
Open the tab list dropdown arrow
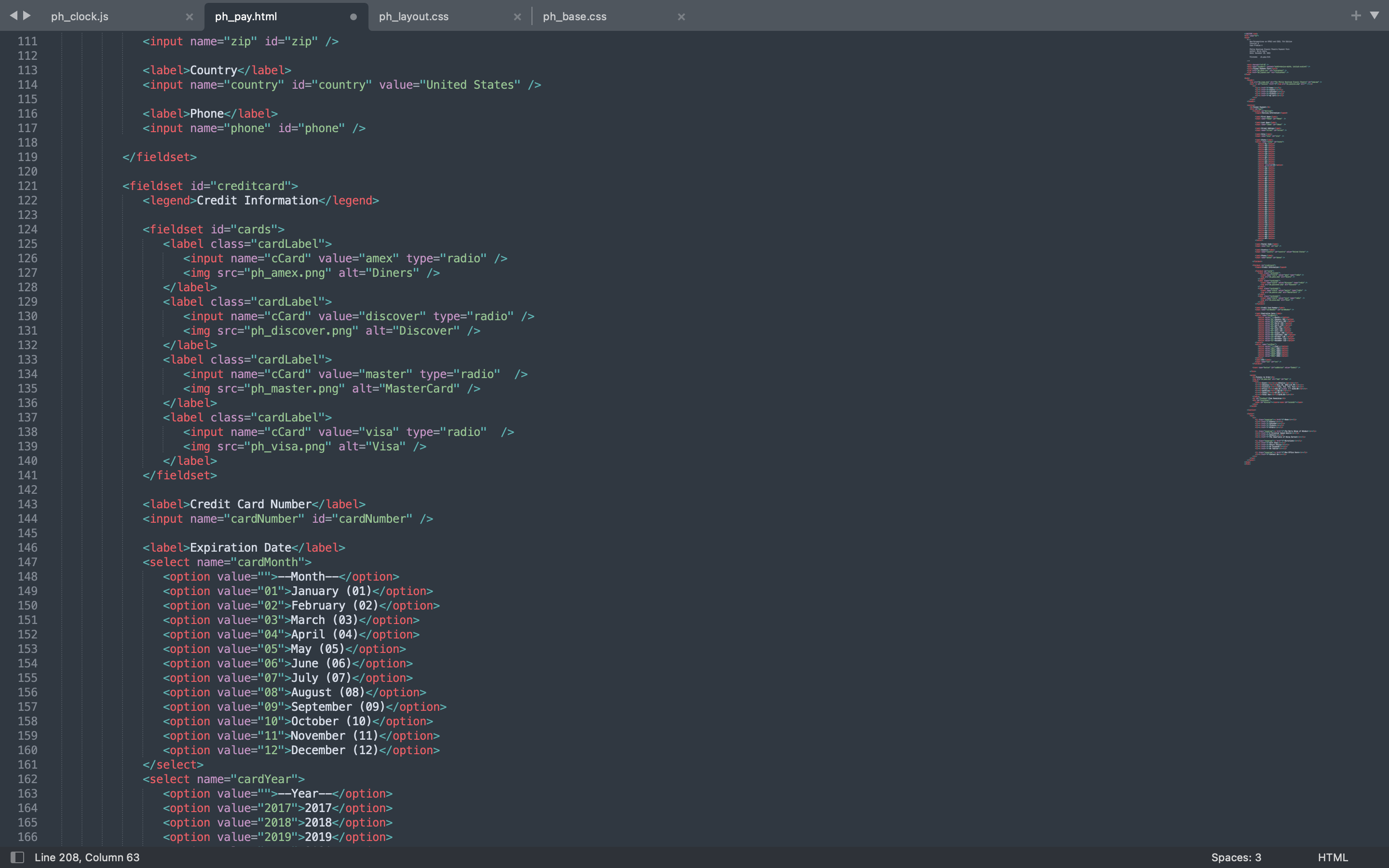click(1375, 15)
